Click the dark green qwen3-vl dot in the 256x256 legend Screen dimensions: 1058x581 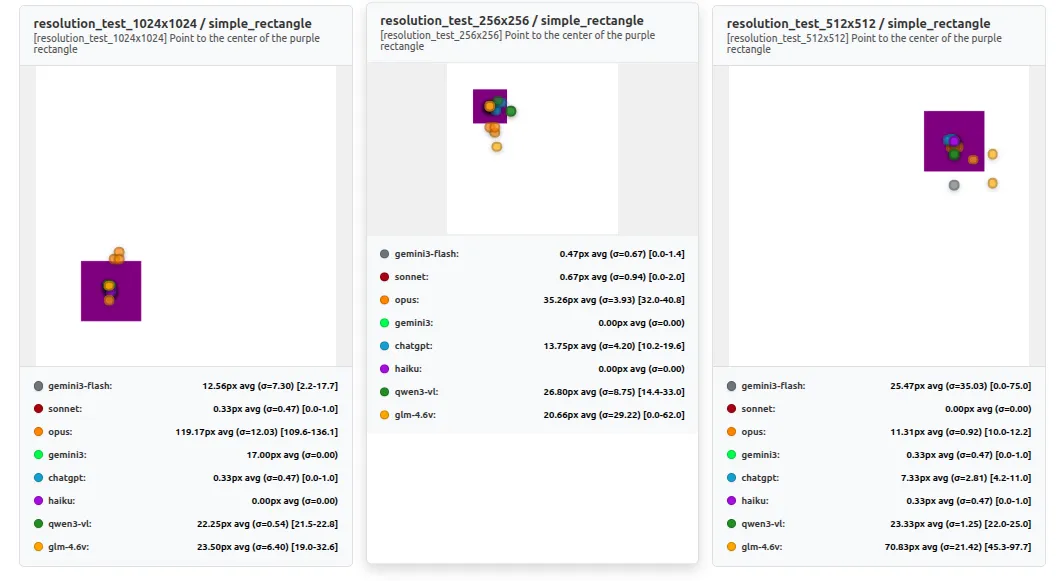click(385, 392)
